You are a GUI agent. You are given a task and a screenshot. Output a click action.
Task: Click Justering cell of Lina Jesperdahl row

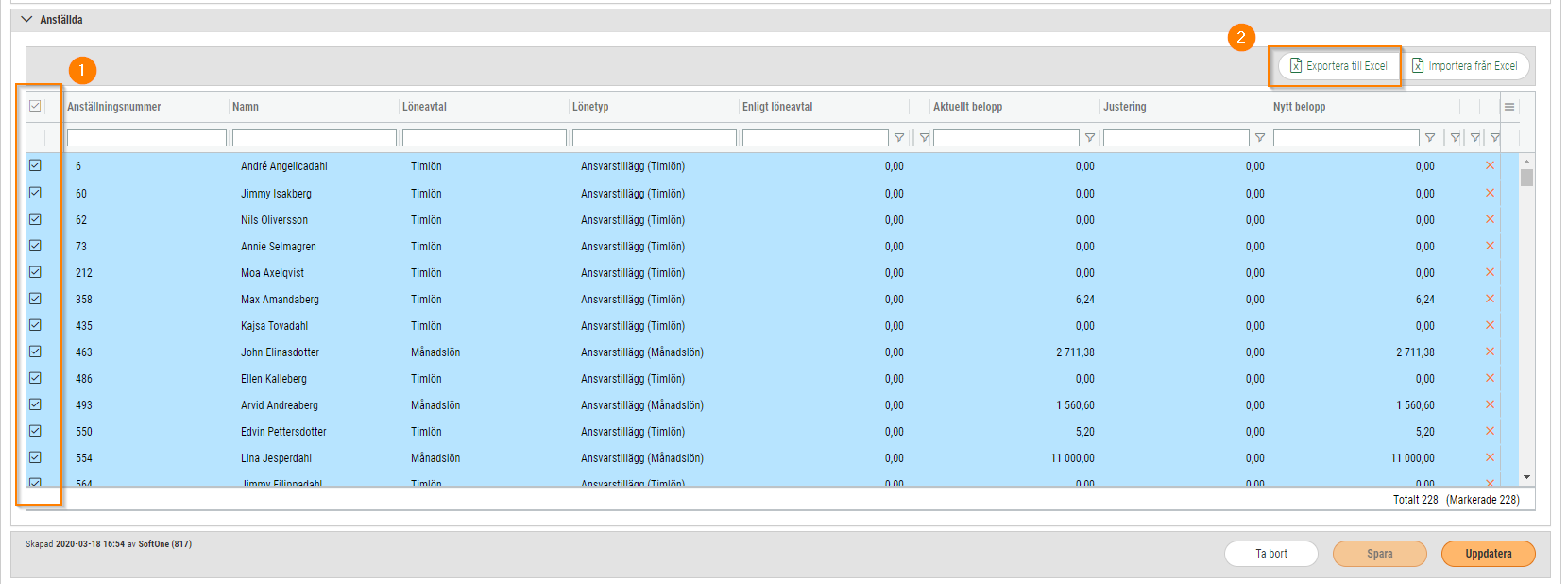(1254, 458)
